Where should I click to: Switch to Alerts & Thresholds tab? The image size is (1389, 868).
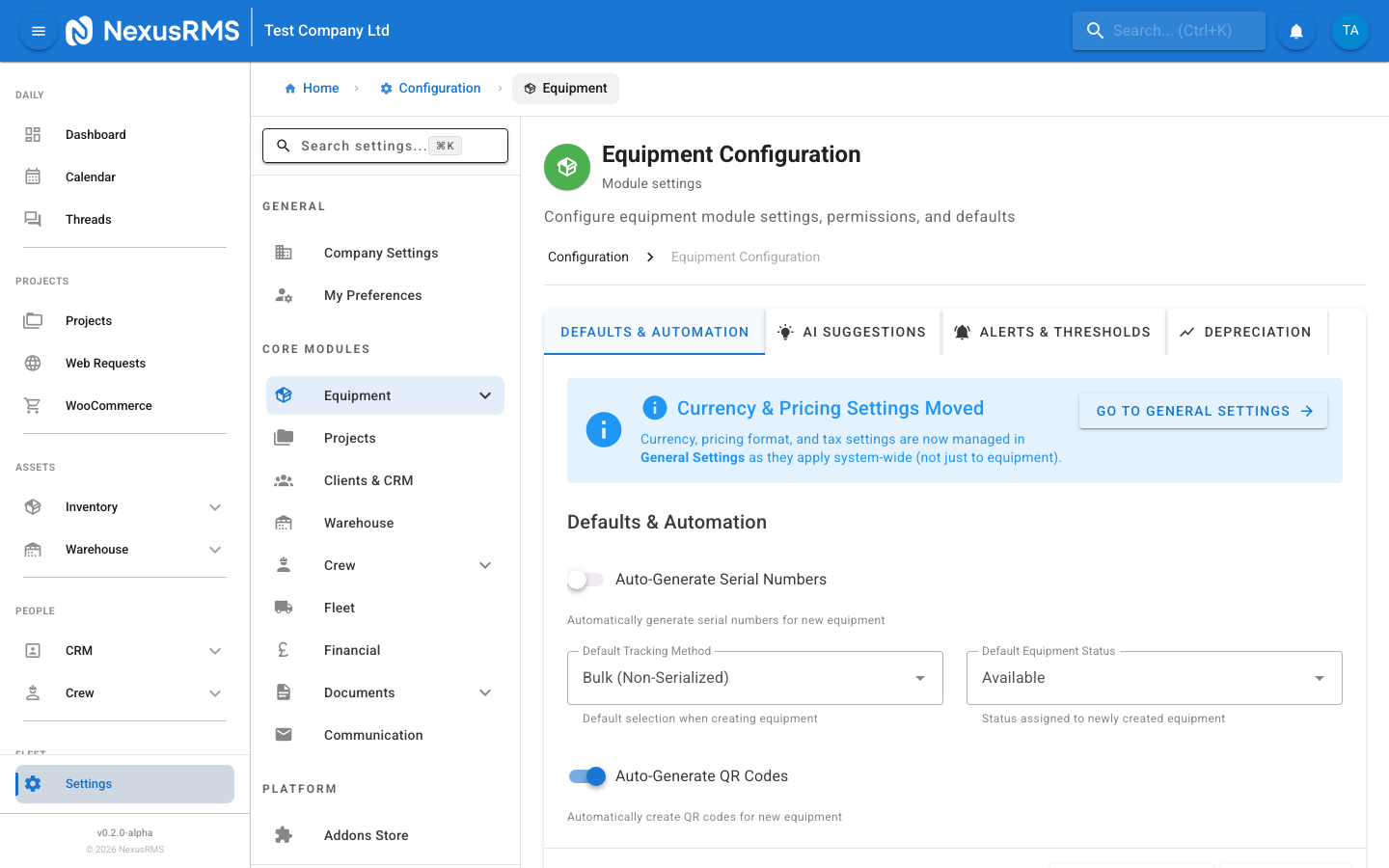(1053, 332)
